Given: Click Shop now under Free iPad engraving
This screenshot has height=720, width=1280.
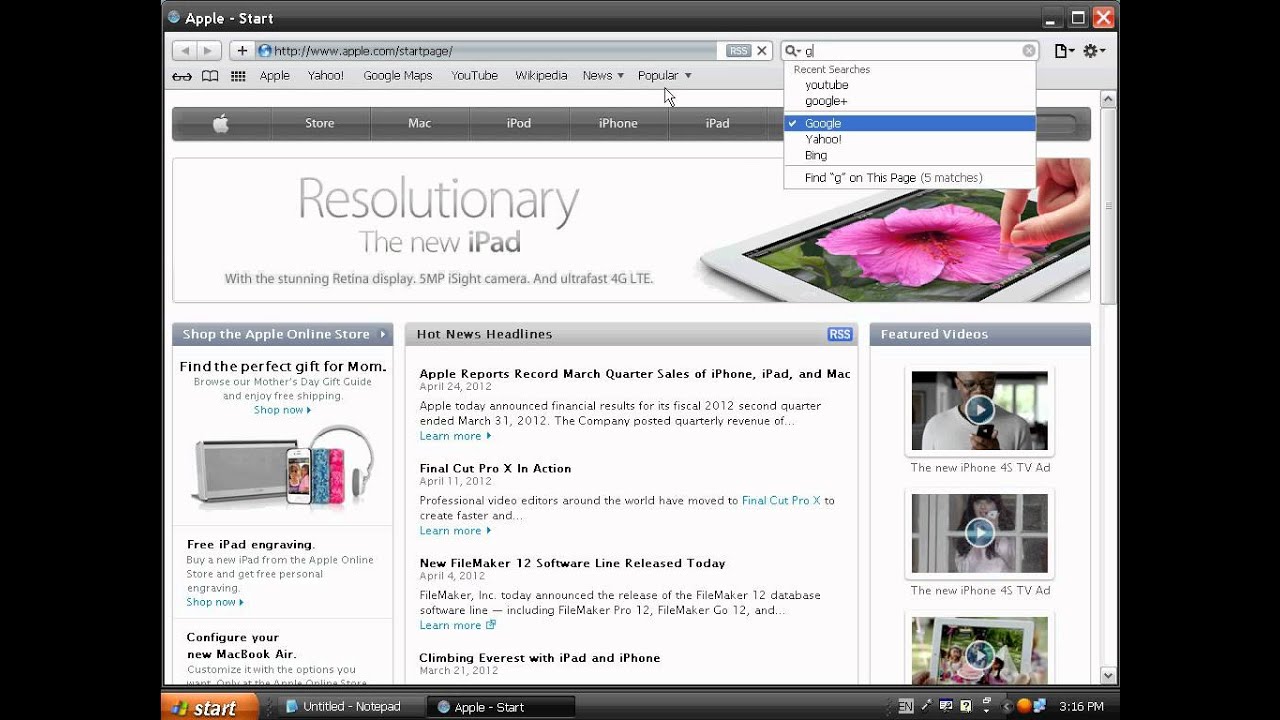Looking at the screenshot, I should pyautogui.click(x=215, y=602).
